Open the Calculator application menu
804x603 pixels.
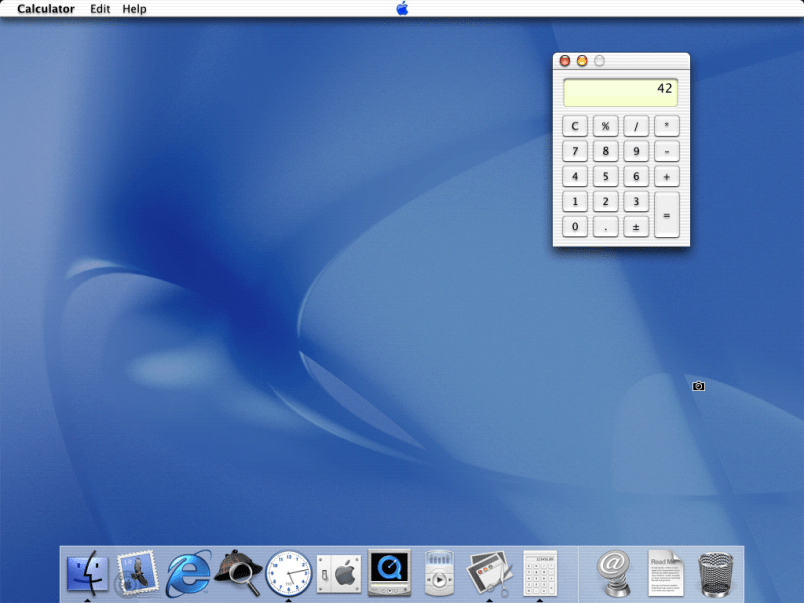46,9
